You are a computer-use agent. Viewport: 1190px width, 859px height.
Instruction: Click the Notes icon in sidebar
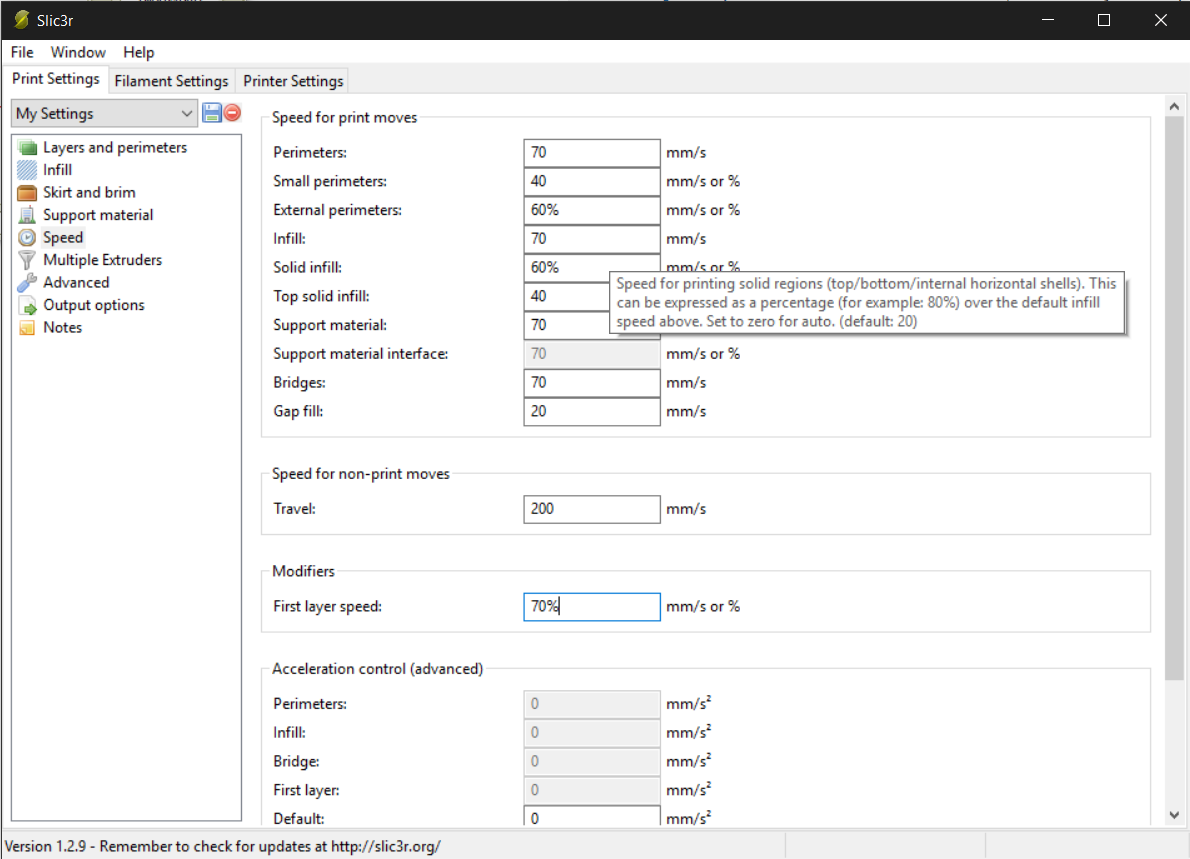[27, 328]
